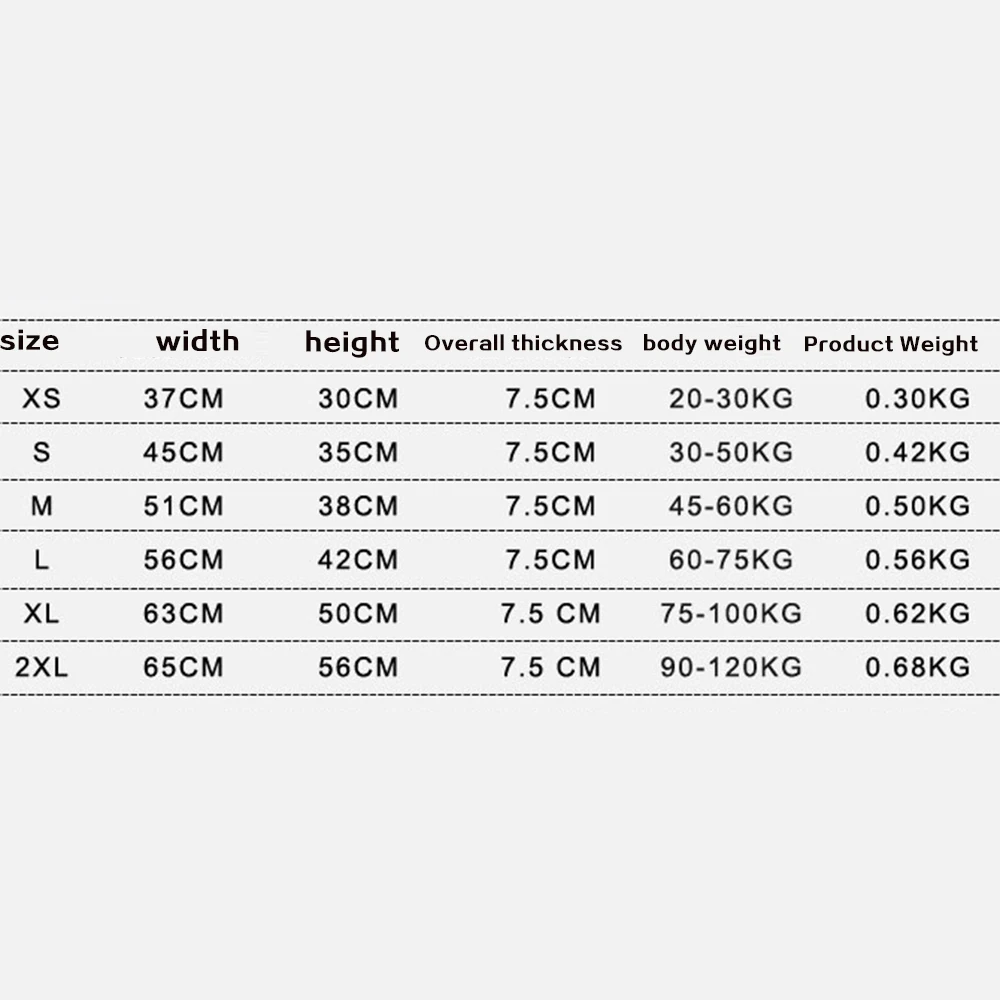Image resolution: width=1000 pixels, height=1000 pixels.
Task: Click the "Overall thickness" column header
Action: (523, 343)
